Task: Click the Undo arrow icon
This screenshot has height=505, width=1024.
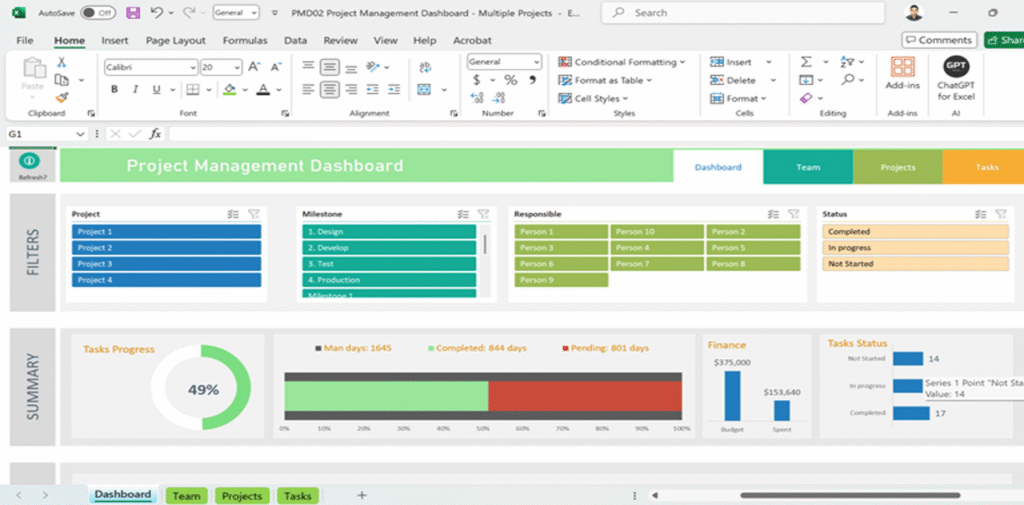Action: 157,13
